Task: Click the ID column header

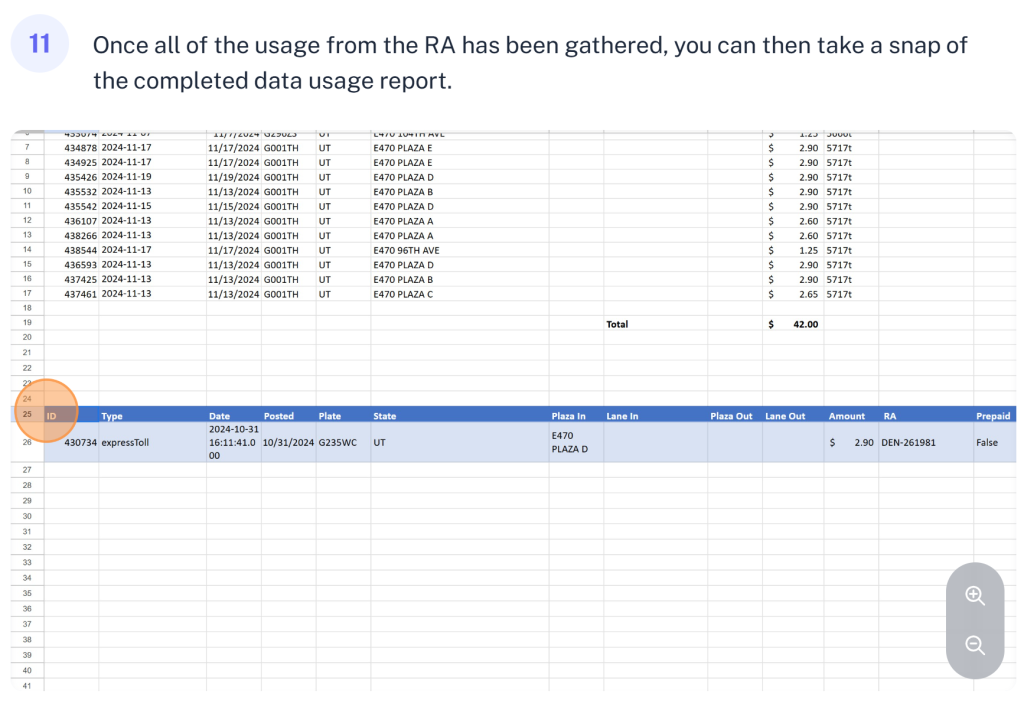Action: 52,416
